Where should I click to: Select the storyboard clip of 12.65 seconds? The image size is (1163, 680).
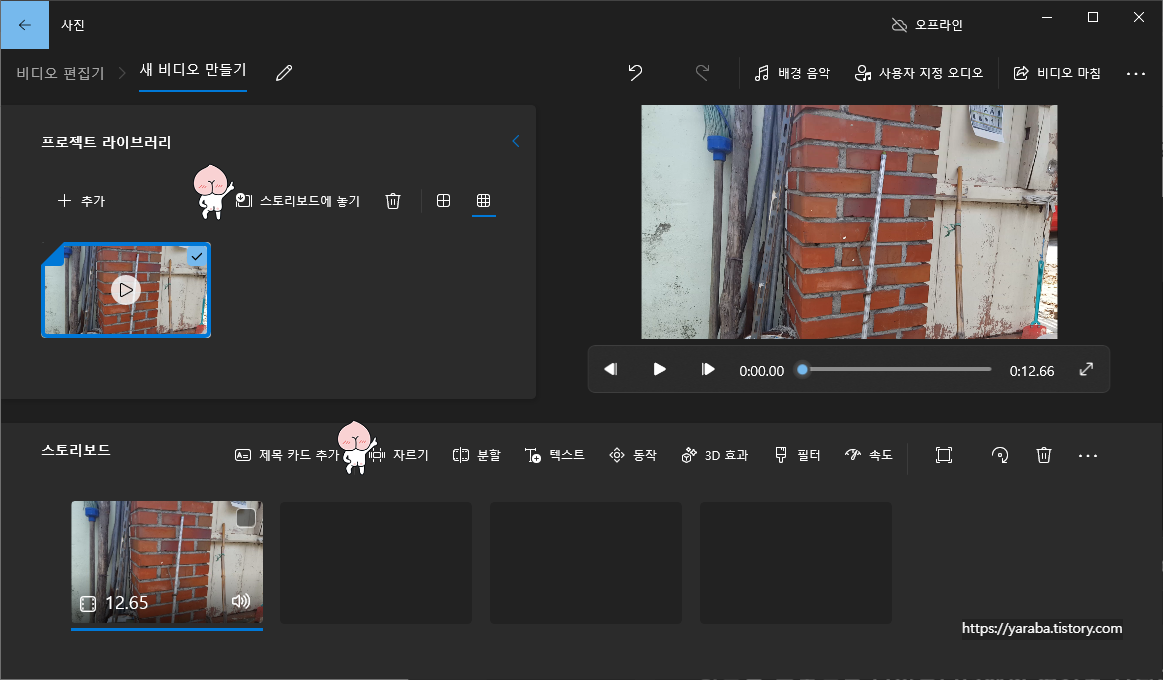point(167,562)
